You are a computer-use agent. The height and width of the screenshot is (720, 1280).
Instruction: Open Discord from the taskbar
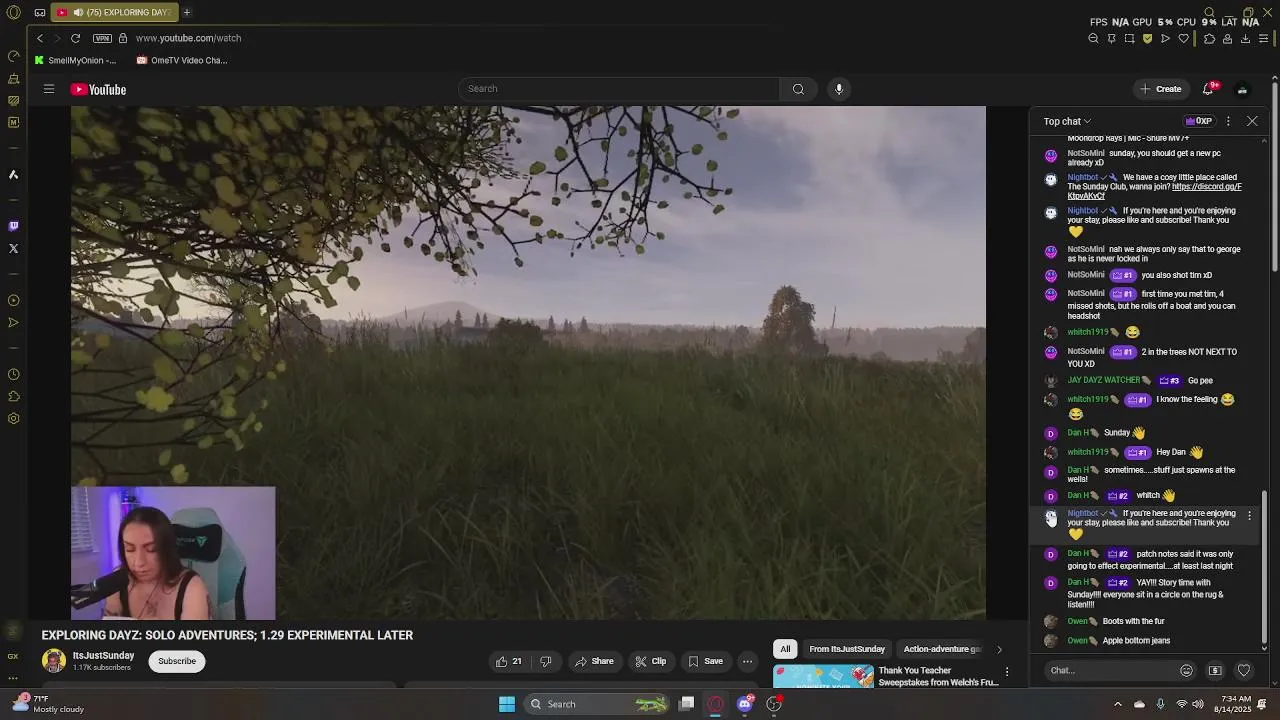pyautogui.click(x=744, y=704)
